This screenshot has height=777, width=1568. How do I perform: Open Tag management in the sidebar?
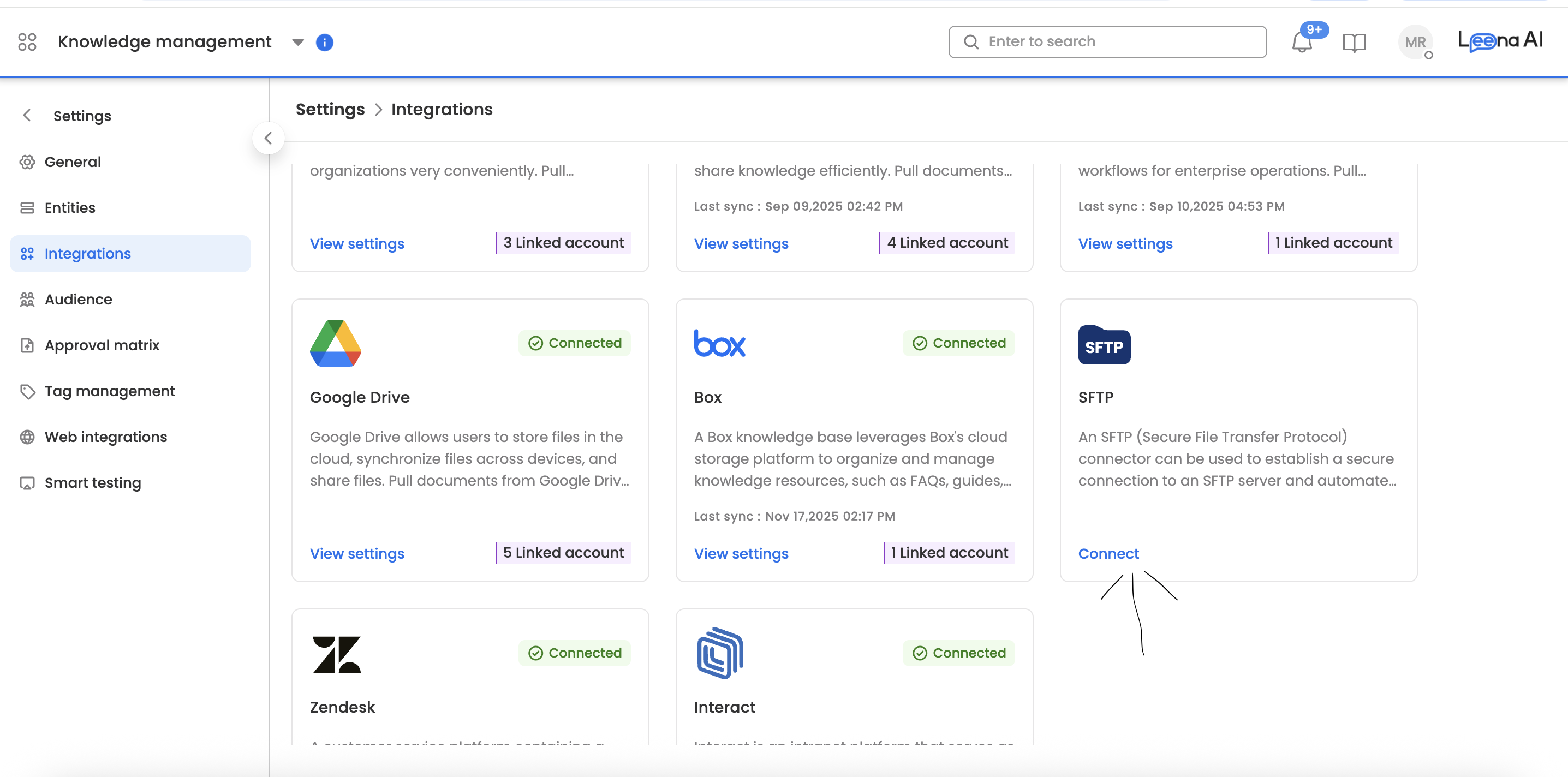(110, 391)
